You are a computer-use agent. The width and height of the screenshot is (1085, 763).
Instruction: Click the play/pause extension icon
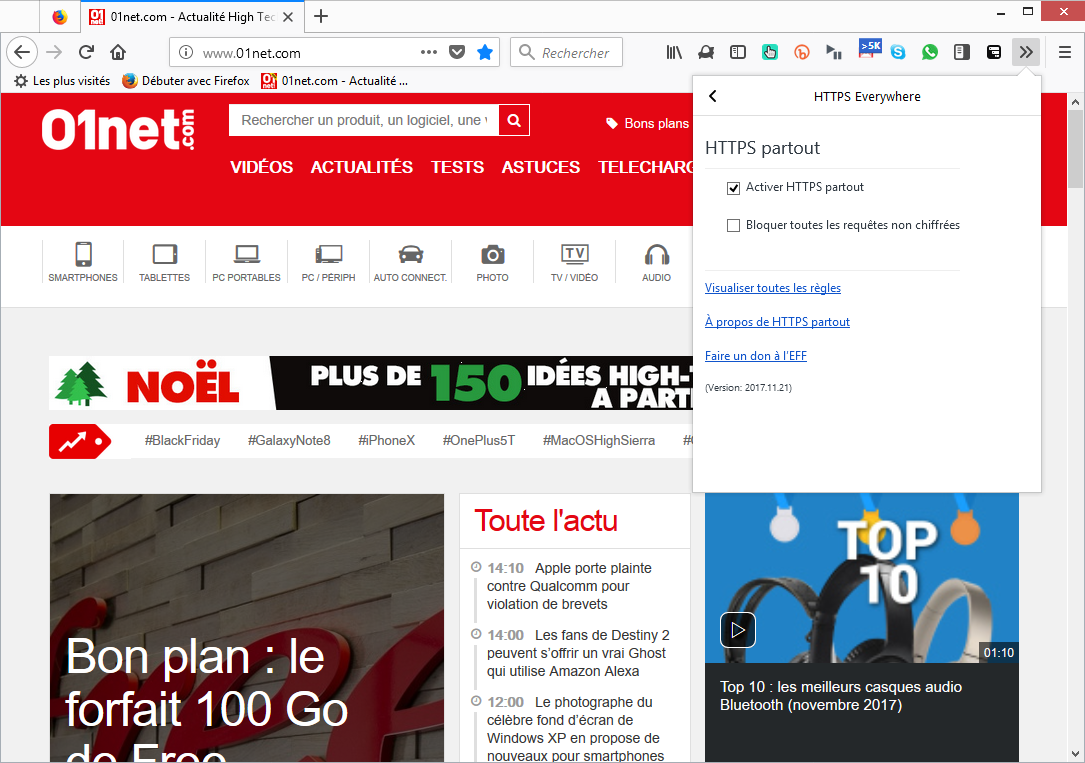coord(833,52)
